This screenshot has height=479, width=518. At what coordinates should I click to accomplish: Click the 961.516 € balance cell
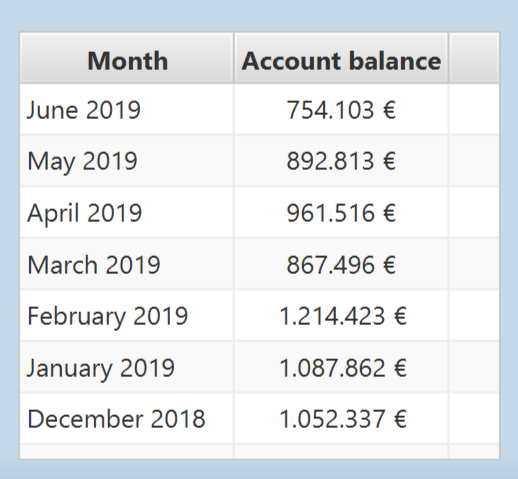341,212
